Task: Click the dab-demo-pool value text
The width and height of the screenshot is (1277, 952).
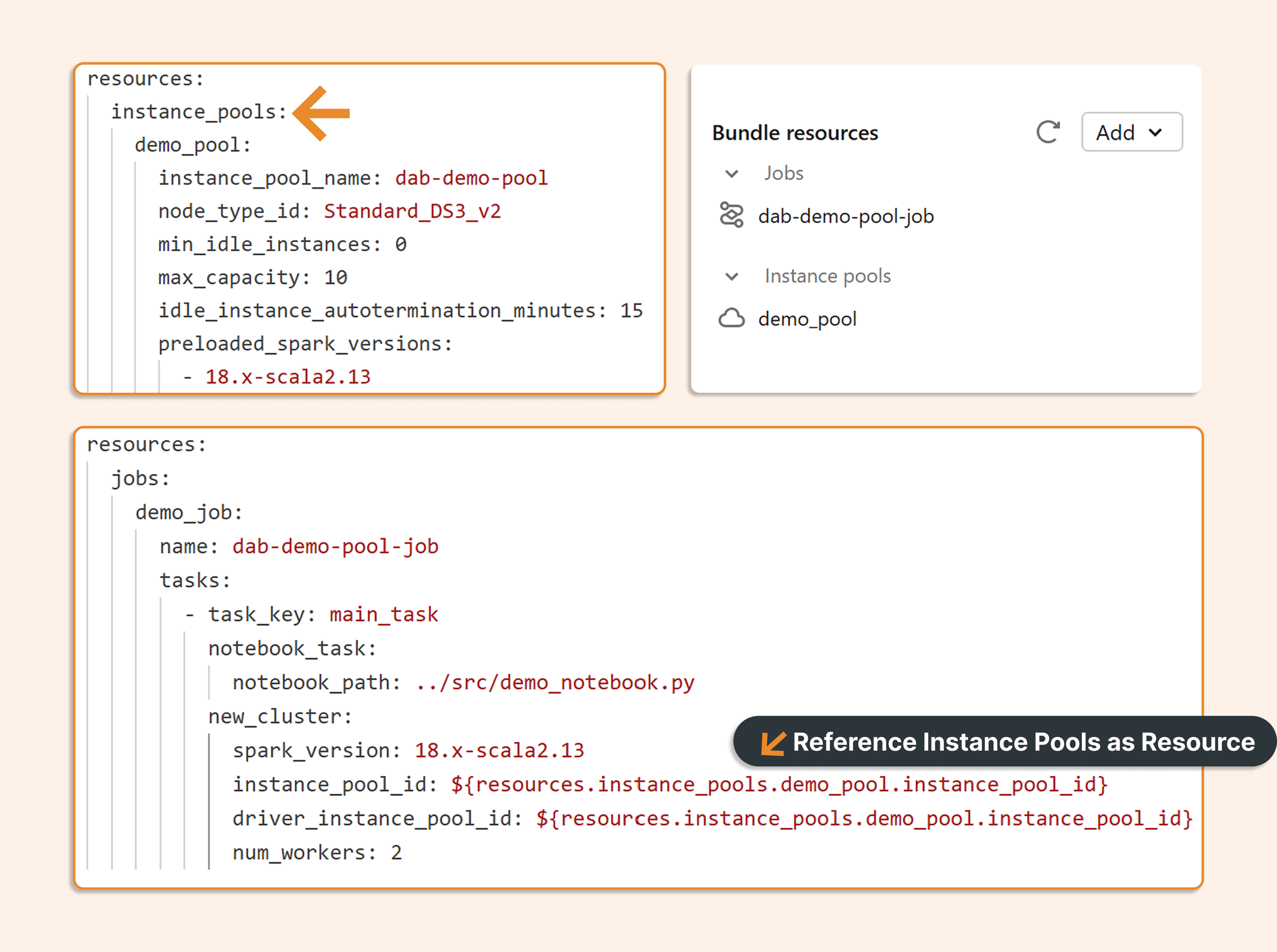Action: pos(471,178)
